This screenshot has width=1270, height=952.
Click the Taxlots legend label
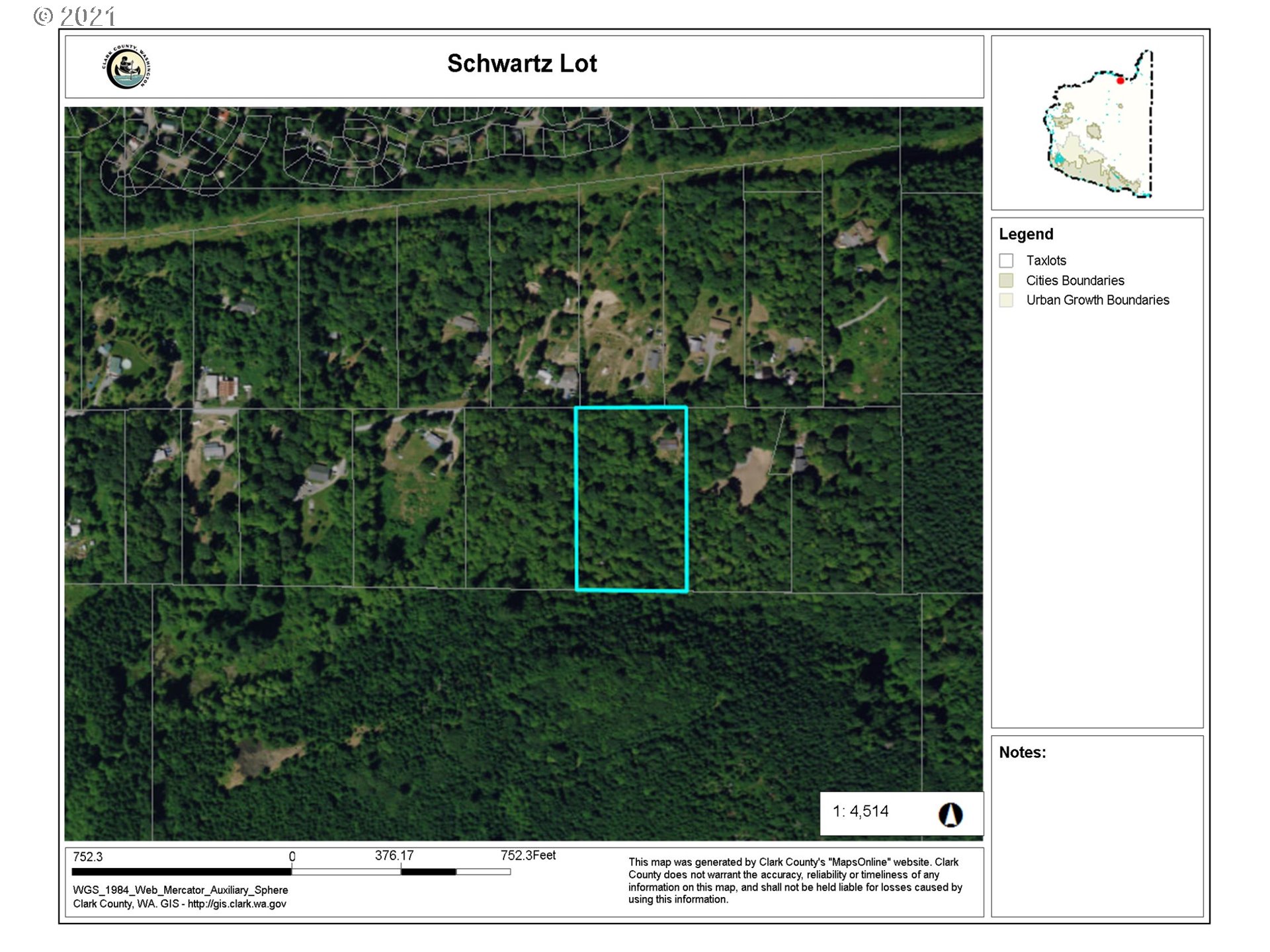point(1046,260)
